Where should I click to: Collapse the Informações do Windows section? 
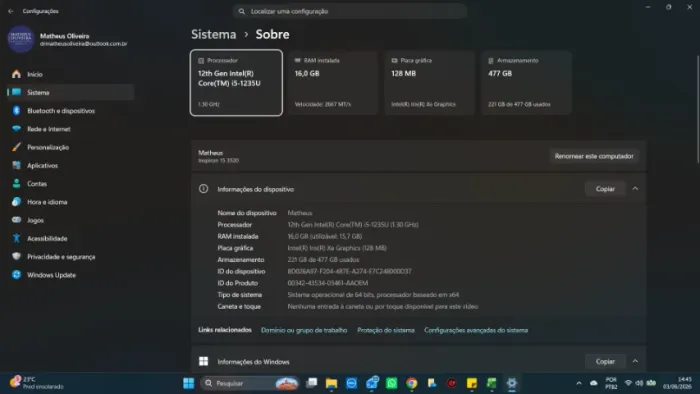[635, 361]
